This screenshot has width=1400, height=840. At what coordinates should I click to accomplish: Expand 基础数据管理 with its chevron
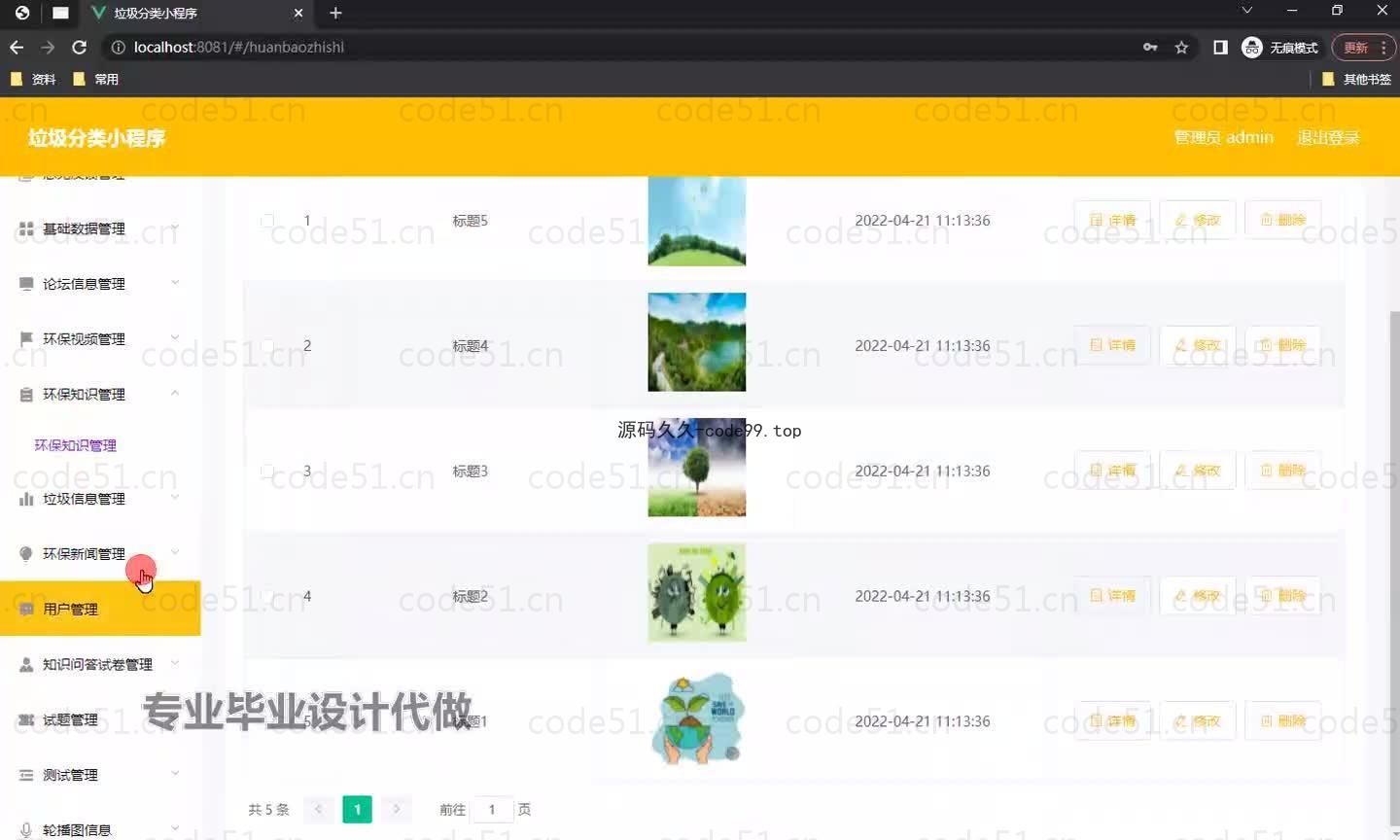click(x=175, y=227)
